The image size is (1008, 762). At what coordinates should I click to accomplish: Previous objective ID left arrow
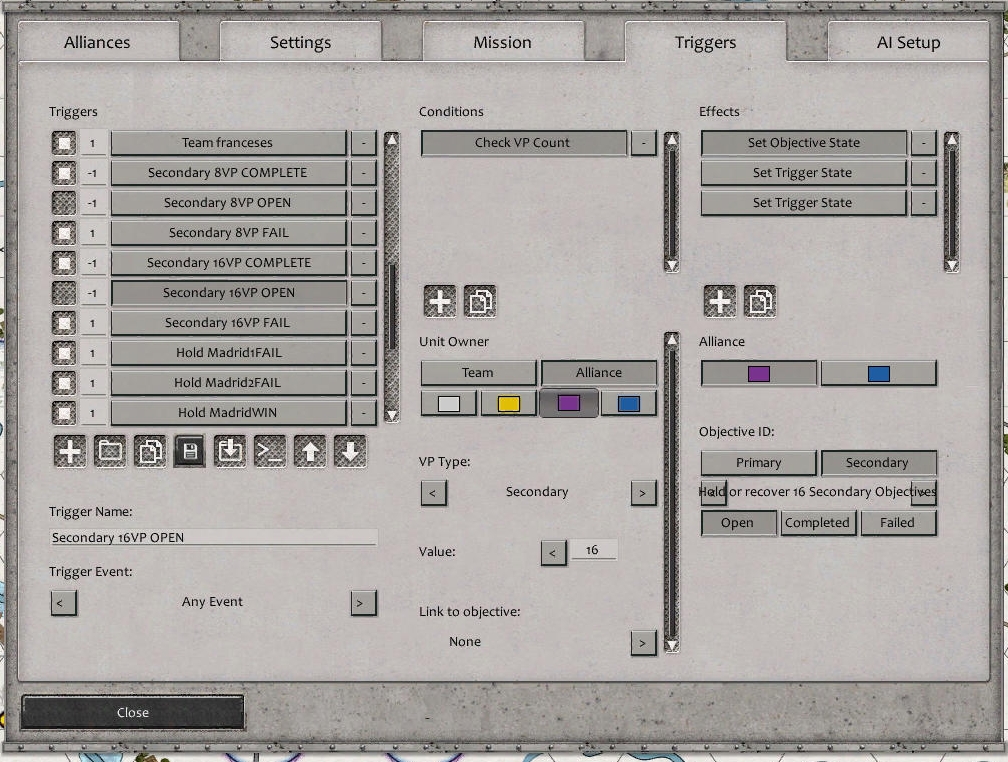point(714,493)
